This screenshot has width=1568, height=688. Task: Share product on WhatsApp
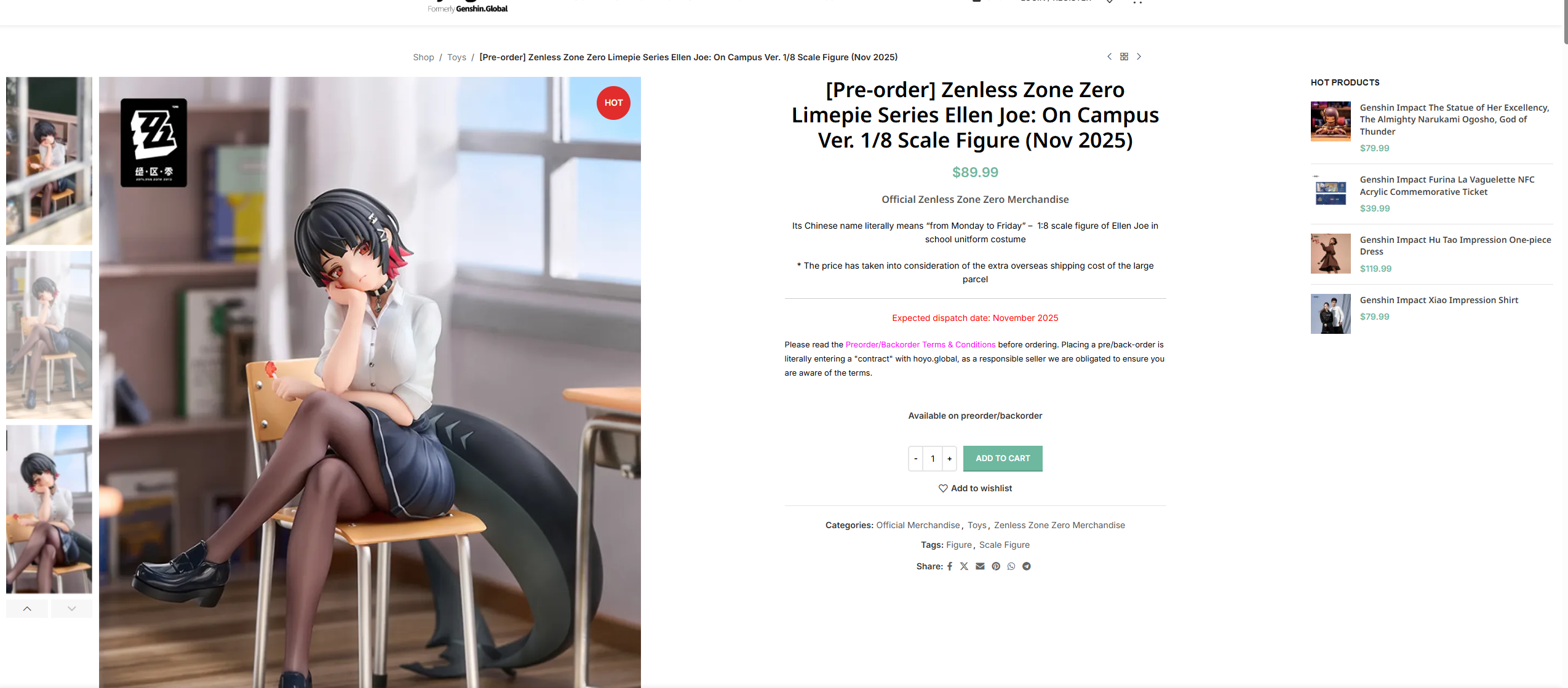click(1011, 566)
